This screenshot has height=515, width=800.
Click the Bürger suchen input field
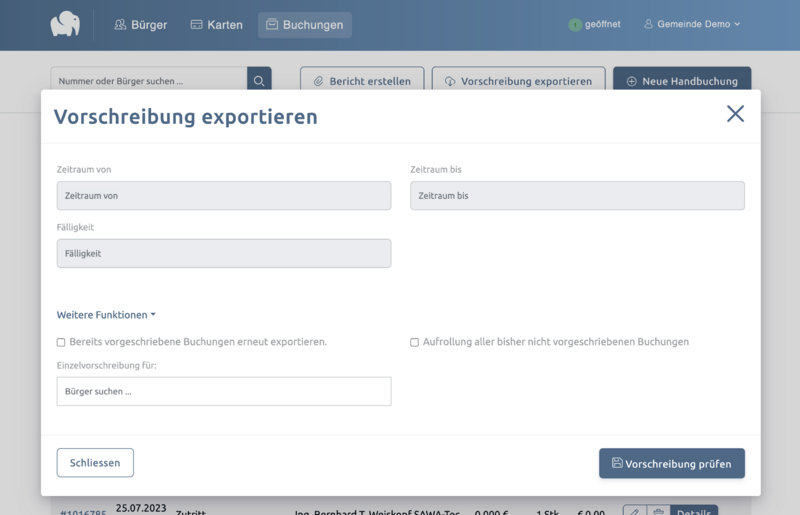coord(224,391)
